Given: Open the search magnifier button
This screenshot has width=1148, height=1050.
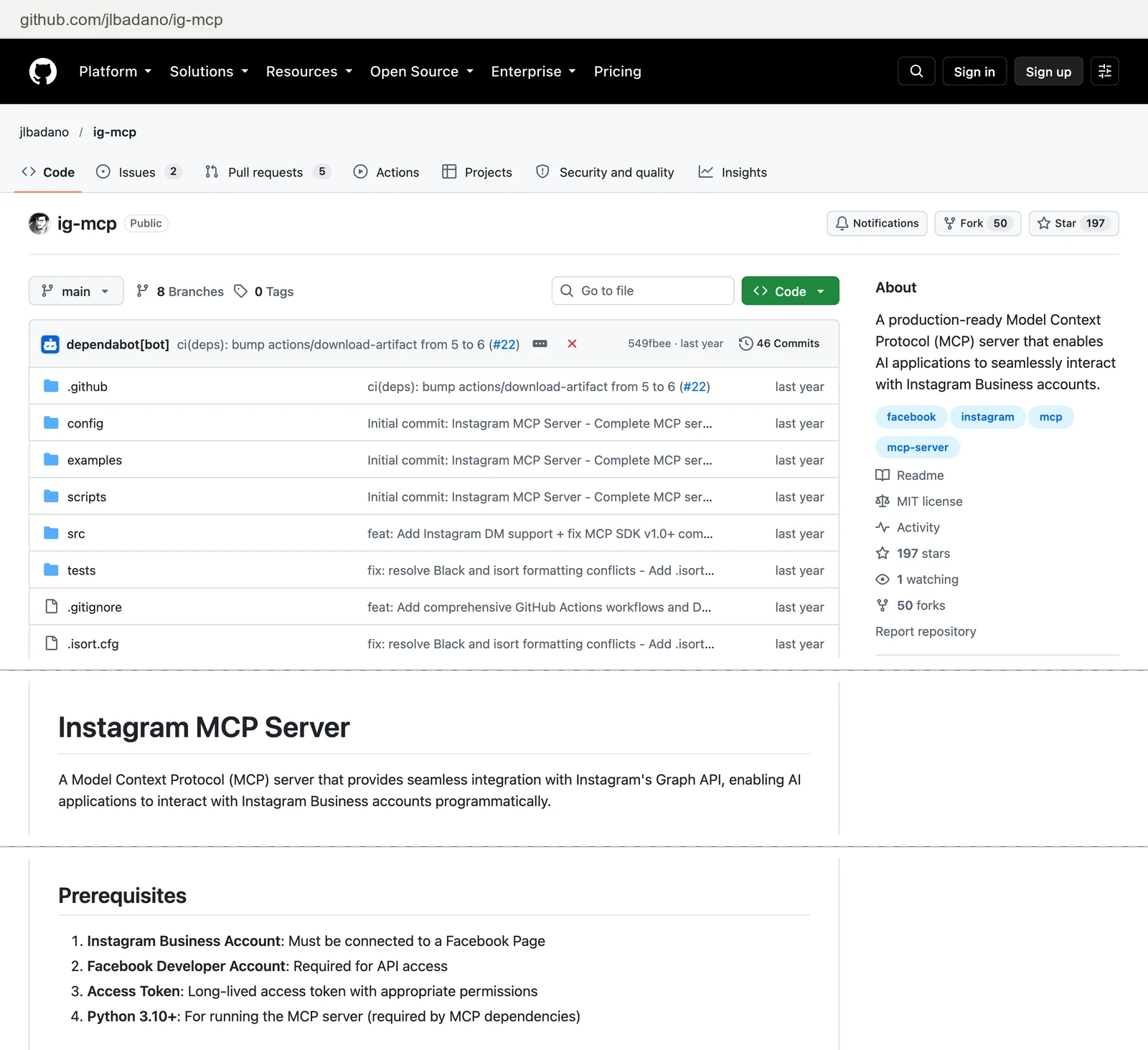Looking at the screenshot, I should tap(916, 71).
